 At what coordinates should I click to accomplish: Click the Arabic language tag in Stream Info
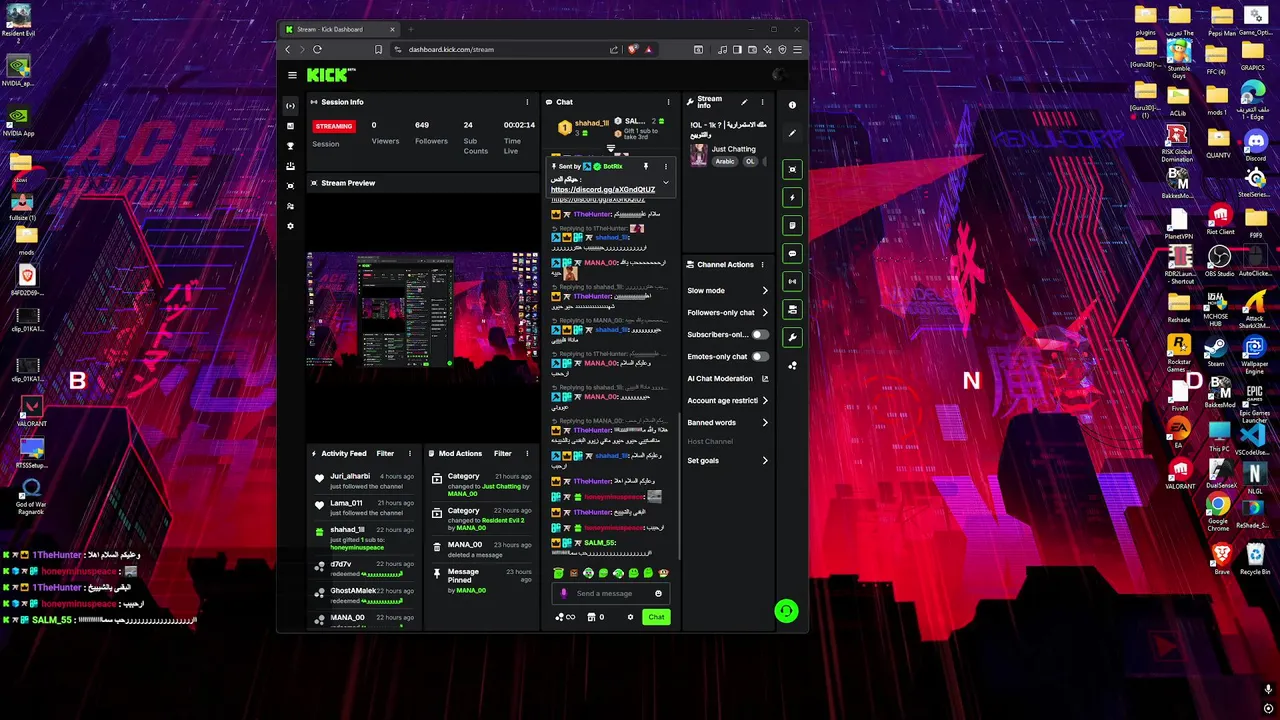pyautogui.click(x=725, y=161)
